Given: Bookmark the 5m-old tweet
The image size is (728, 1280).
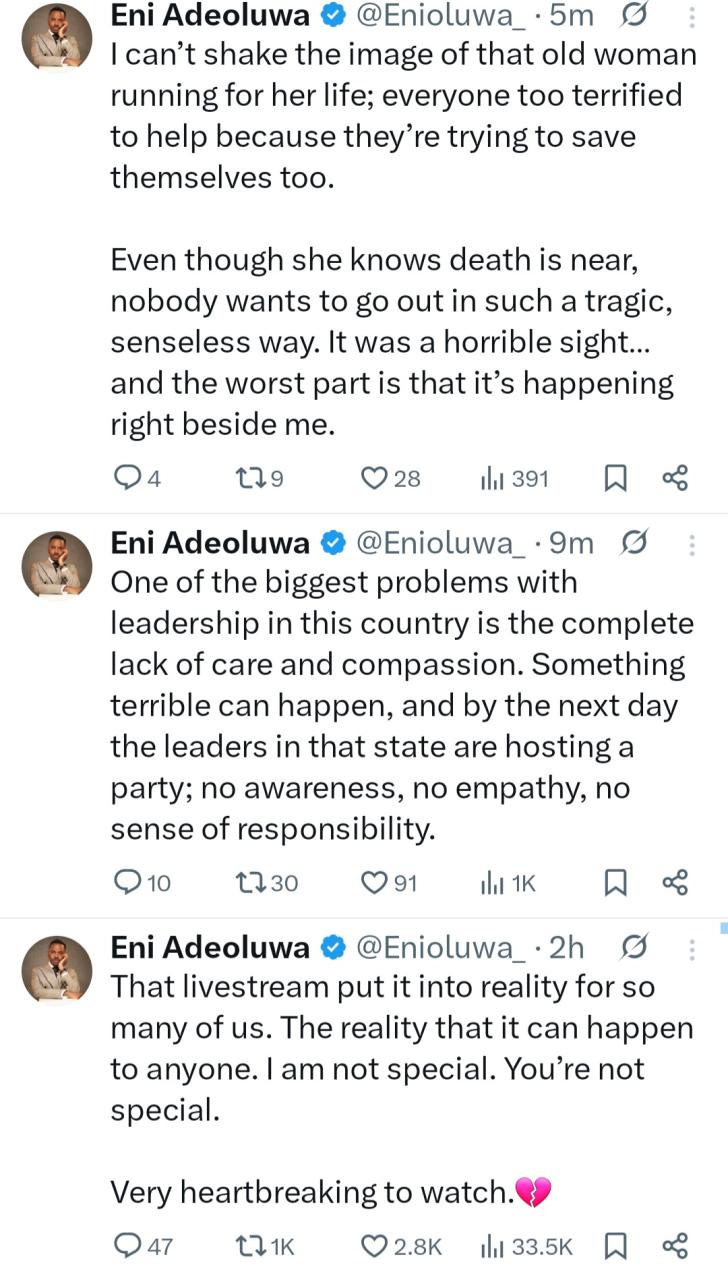Looking at the screenshot, I should pyautogui.click(x=616, y=479).
